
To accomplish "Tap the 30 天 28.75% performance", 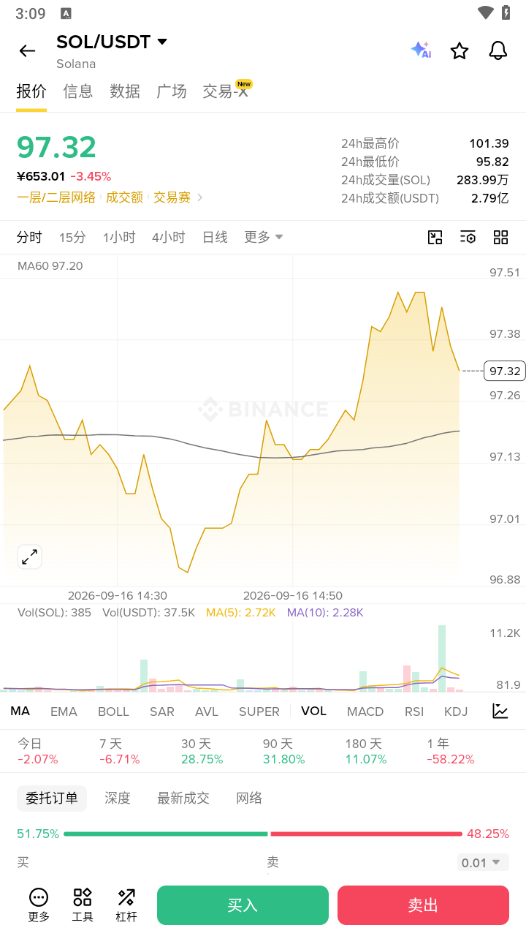I will point(202,752).
